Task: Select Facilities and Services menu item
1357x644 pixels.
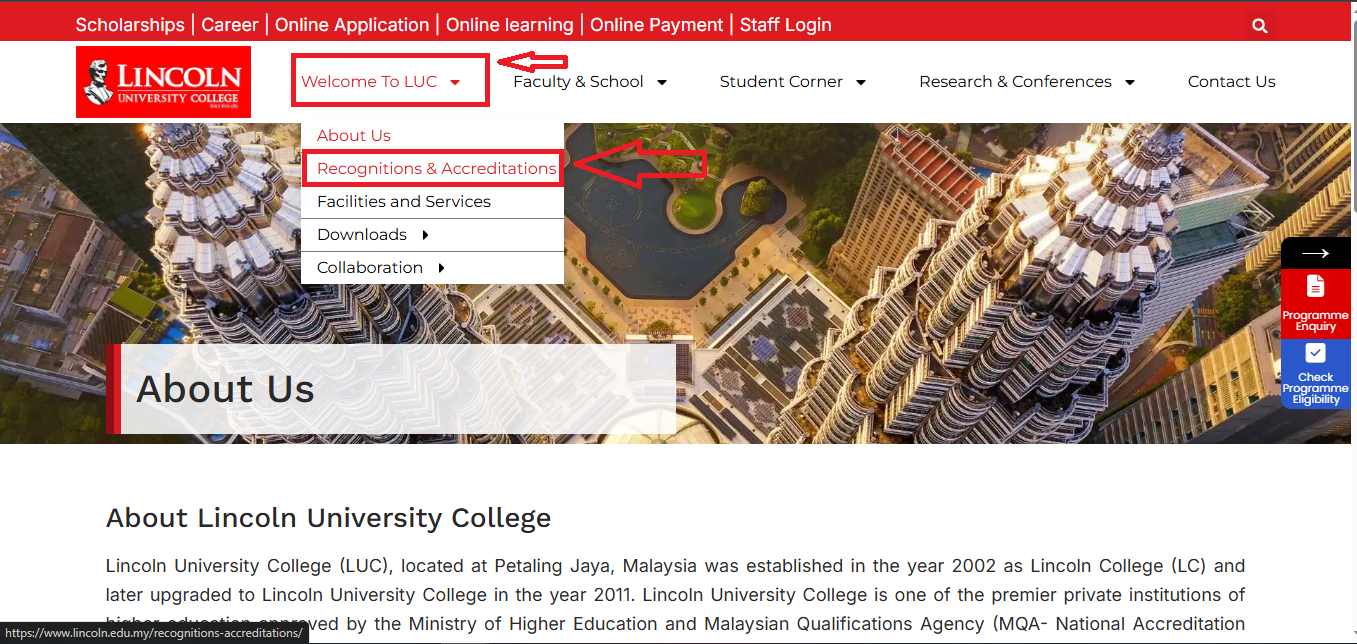Action: coord(432,202)
